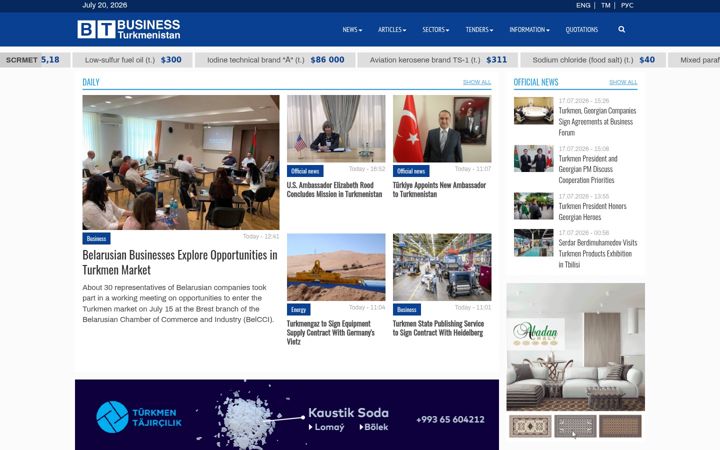Open U.S. Ambassador Elizabeth Rood photo

click(x=336, y=129)
